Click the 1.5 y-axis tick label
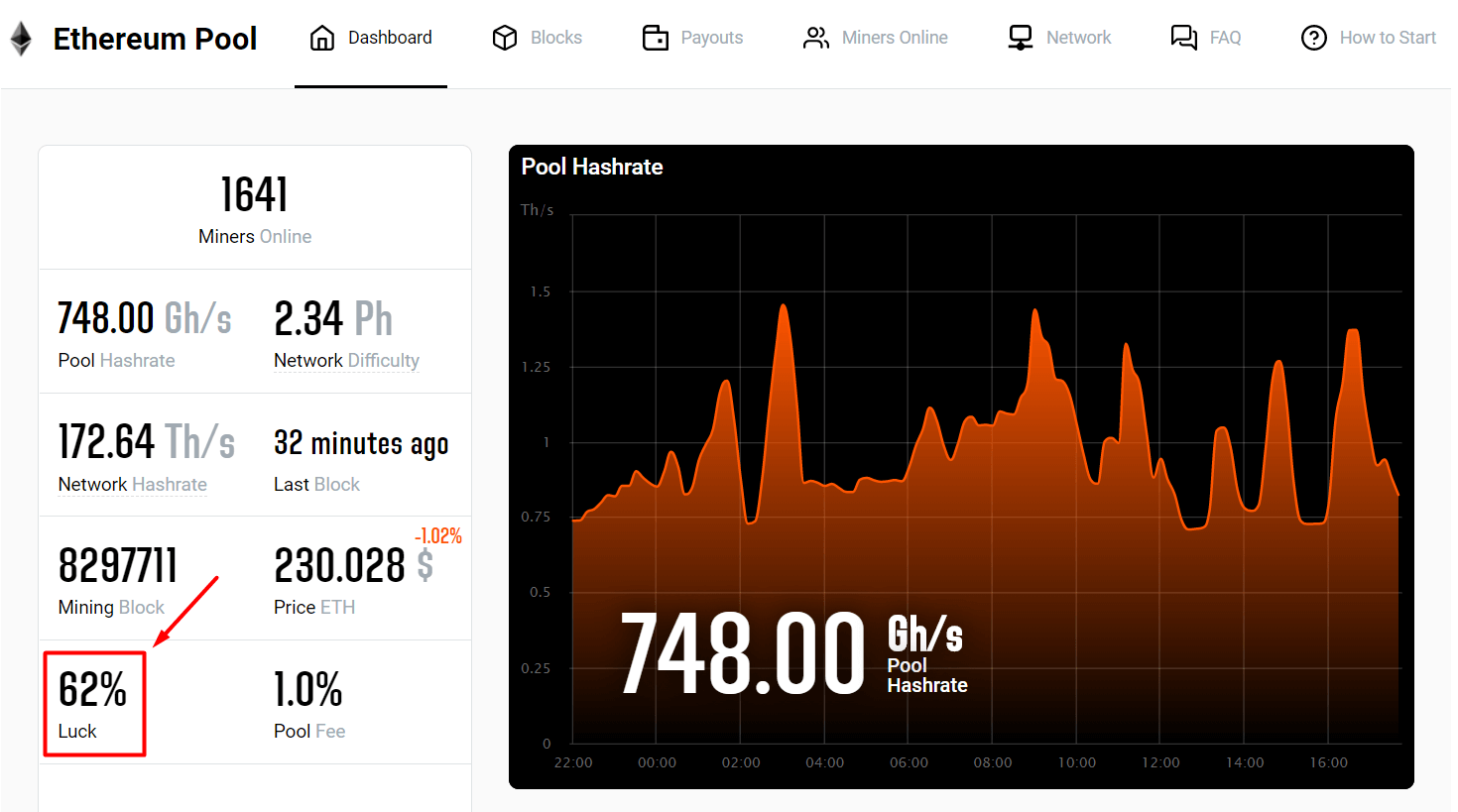 541,291
